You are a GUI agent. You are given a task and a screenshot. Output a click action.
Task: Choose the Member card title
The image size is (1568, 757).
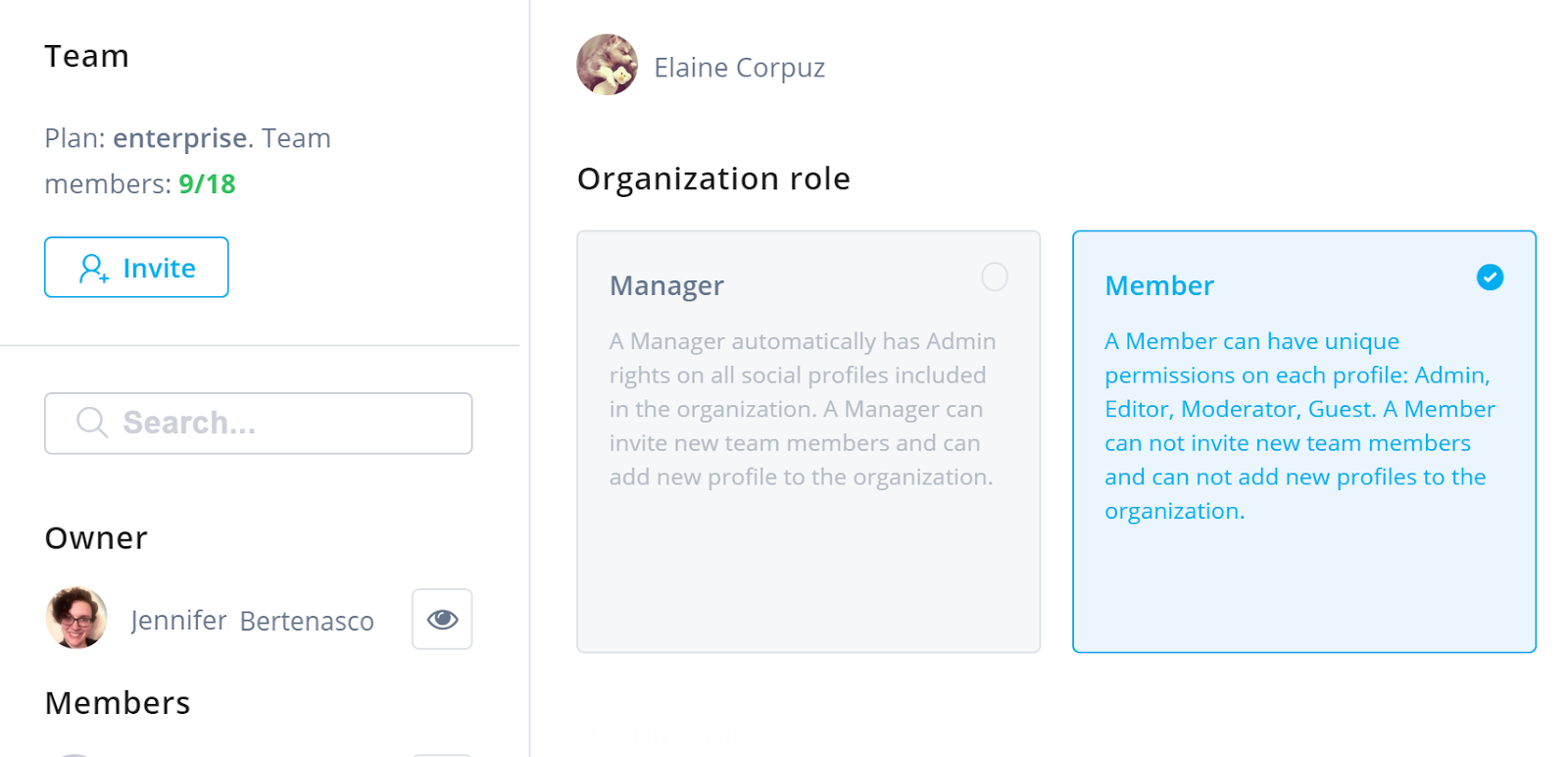pos(1158,285)
